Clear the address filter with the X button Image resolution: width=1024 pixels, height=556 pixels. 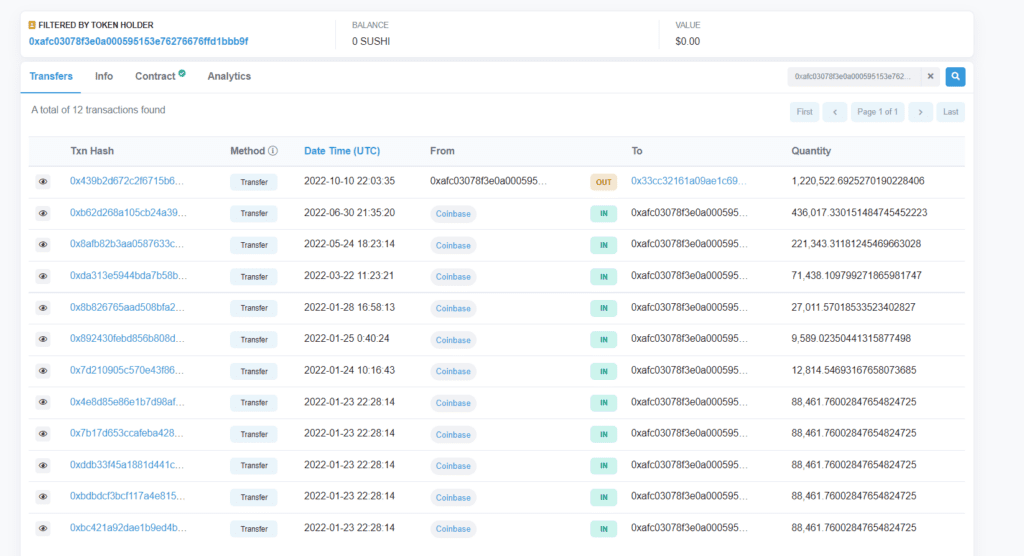click(x=931, y=76)
